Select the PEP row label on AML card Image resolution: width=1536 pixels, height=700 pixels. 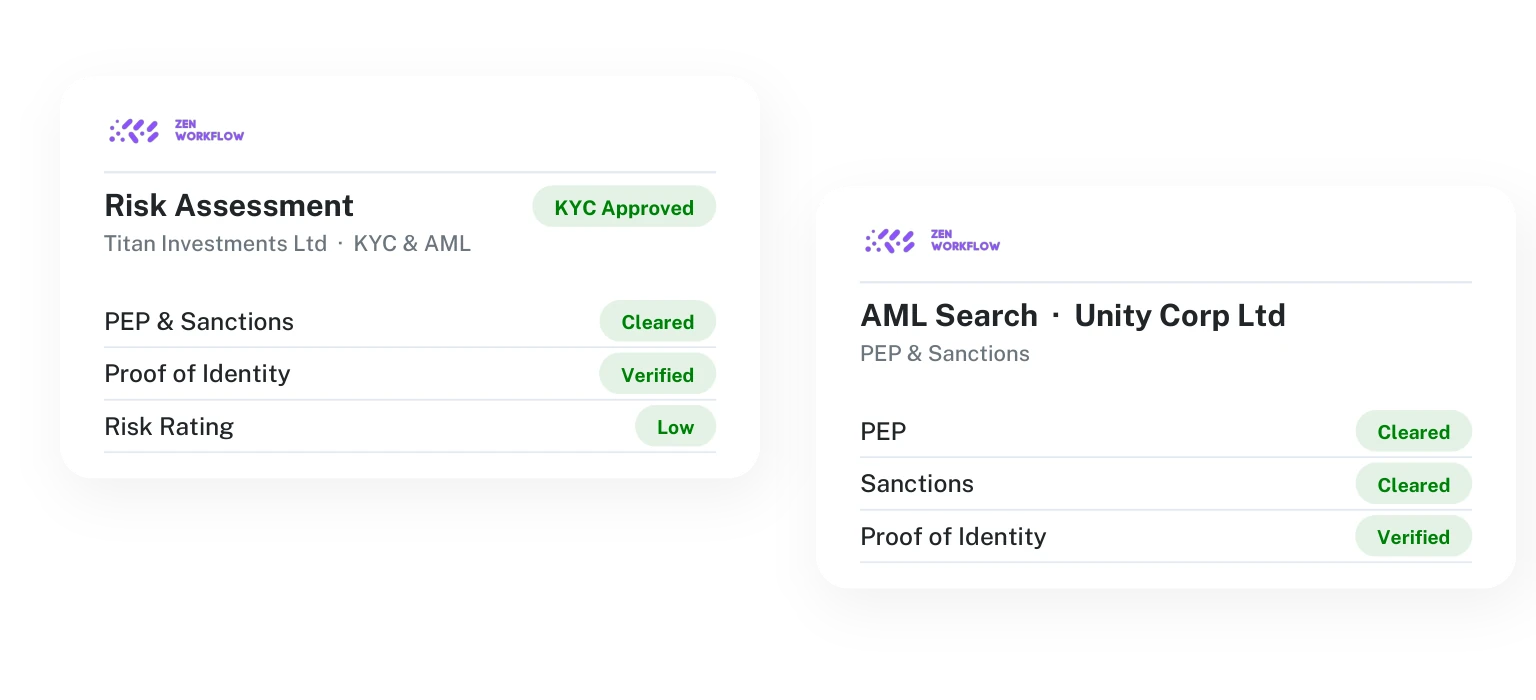883,431
